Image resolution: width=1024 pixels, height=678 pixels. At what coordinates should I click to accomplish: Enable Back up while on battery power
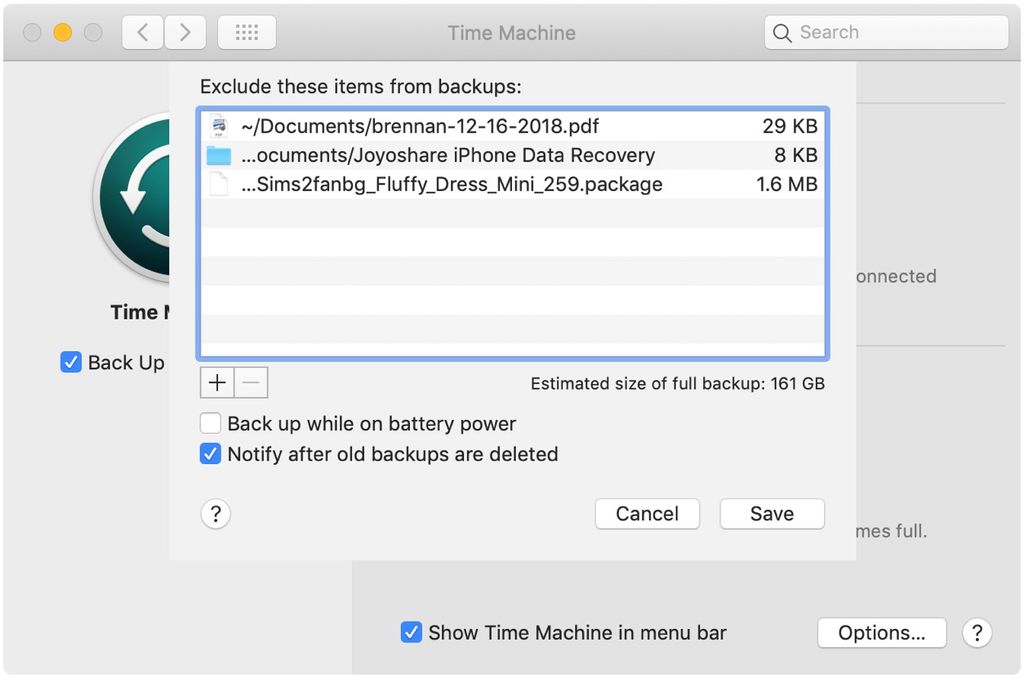[210, 423]
